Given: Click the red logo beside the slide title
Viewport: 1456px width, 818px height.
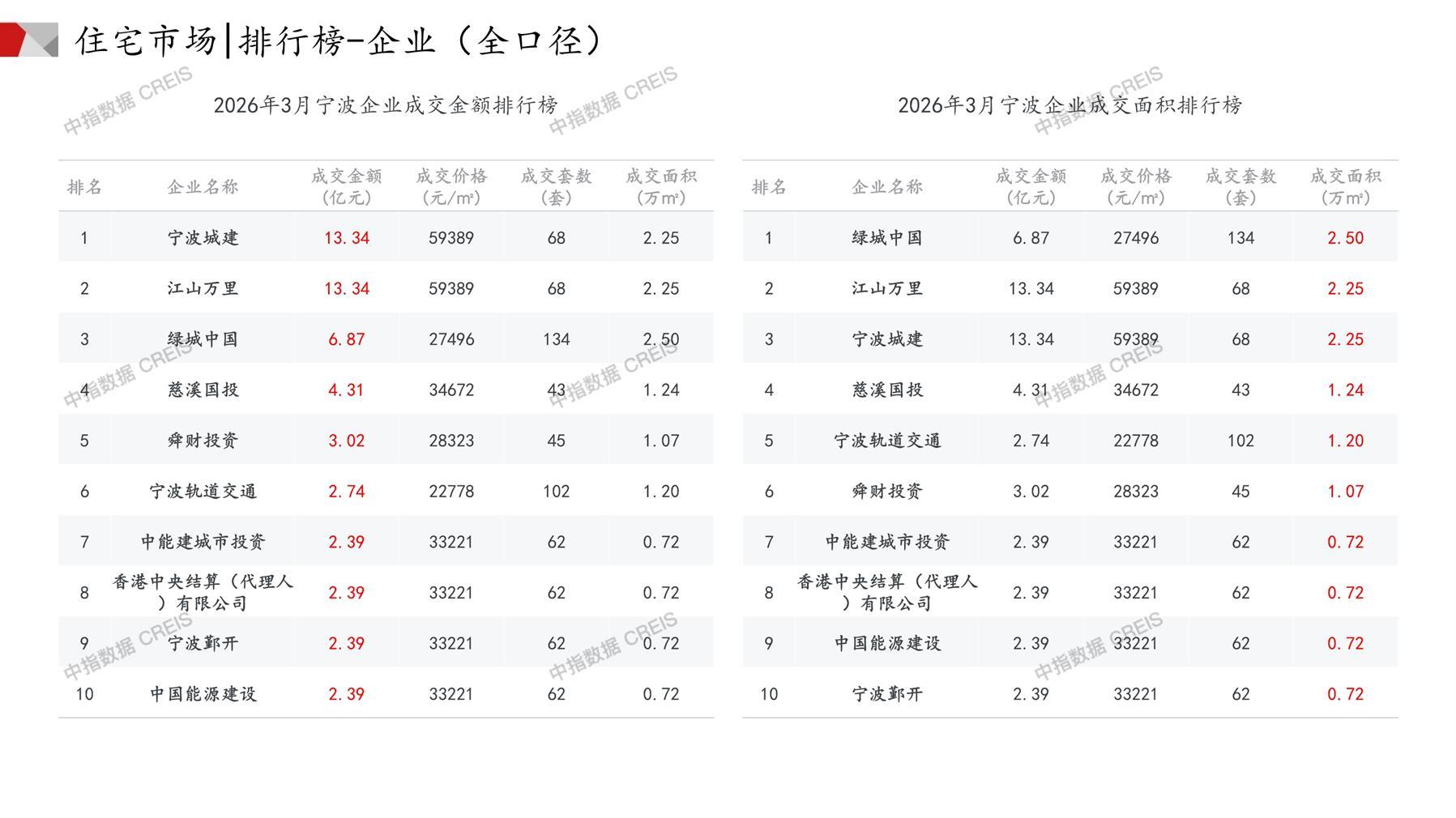Looking at the screenshot, I should [x=28, y=40].
